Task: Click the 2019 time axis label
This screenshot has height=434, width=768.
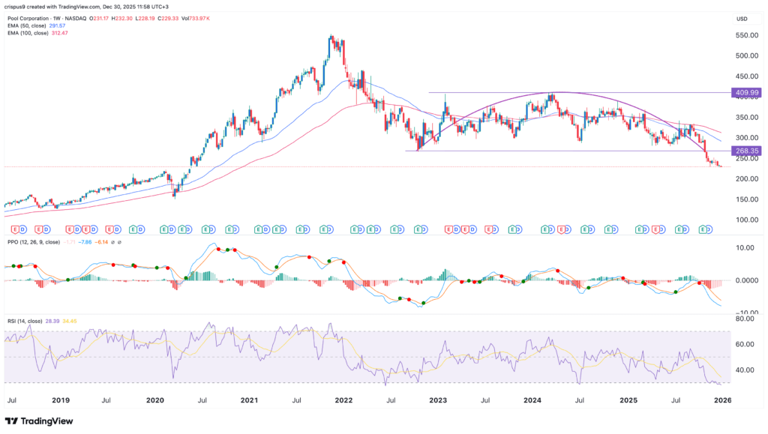Action: [x=61, y=401]
